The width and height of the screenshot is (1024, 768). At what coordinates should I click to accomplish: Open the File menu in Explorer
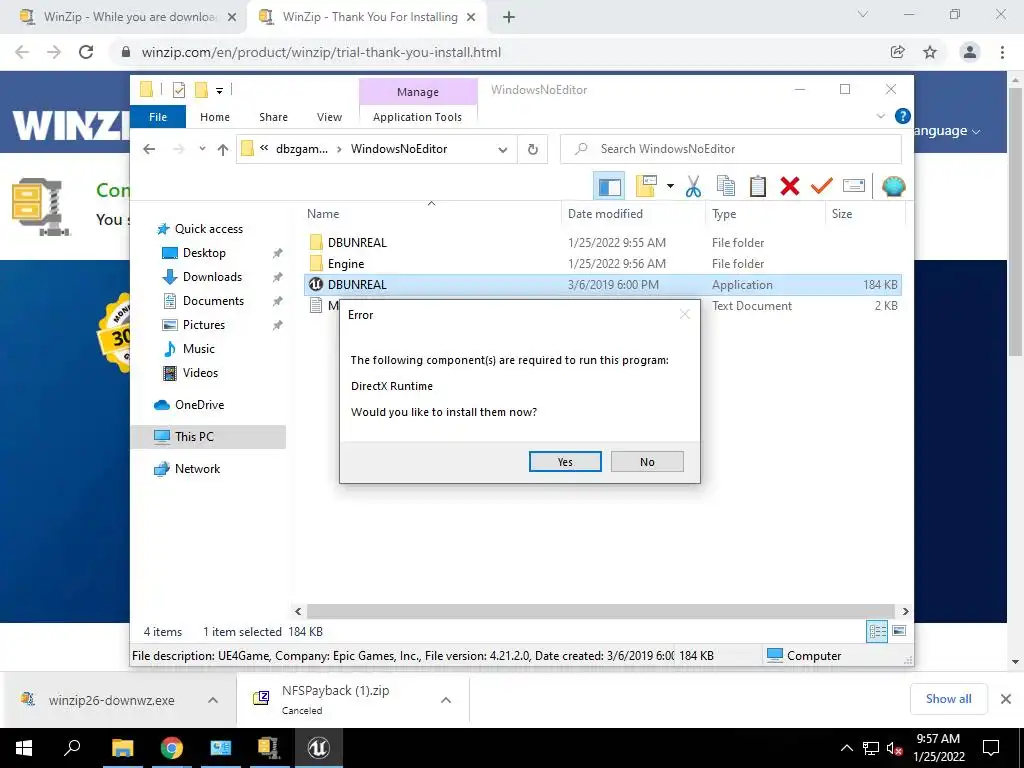158,117
